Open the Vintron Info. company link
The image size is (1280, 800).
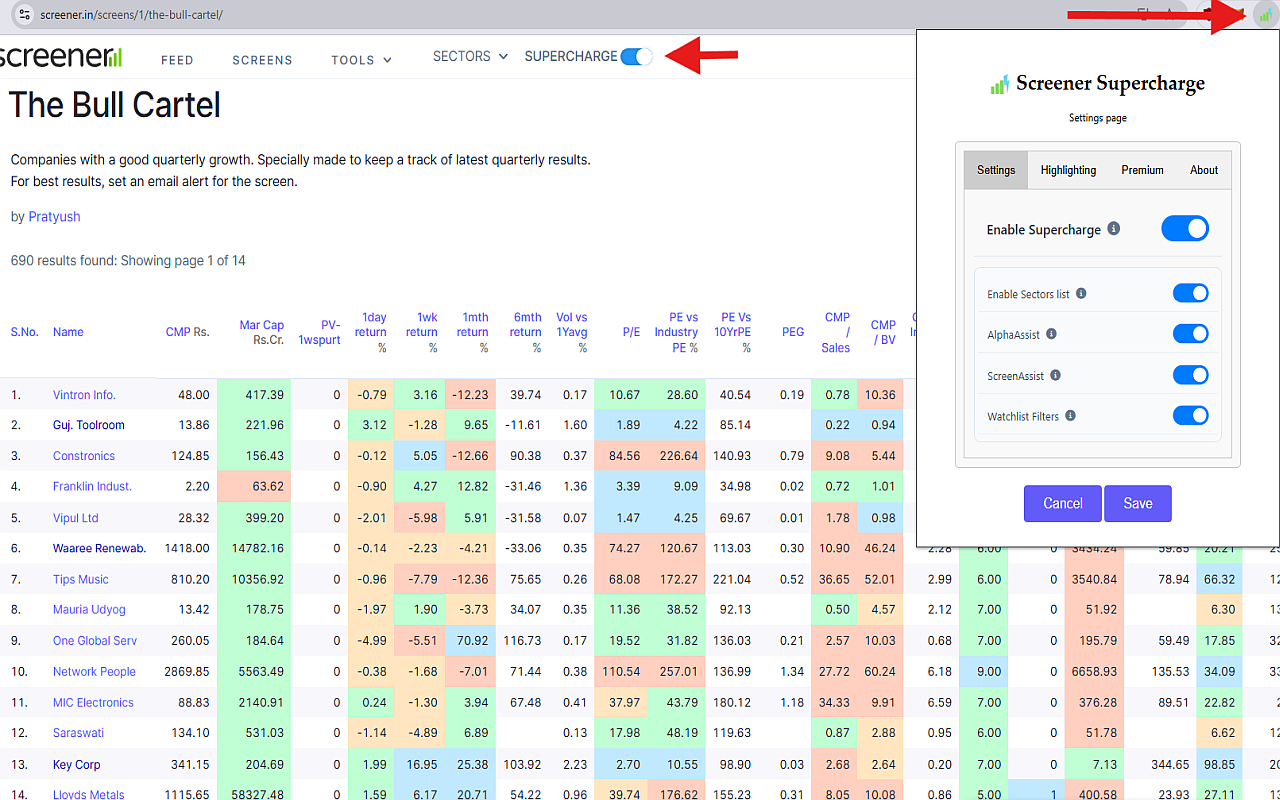click(x=84, y=395)
